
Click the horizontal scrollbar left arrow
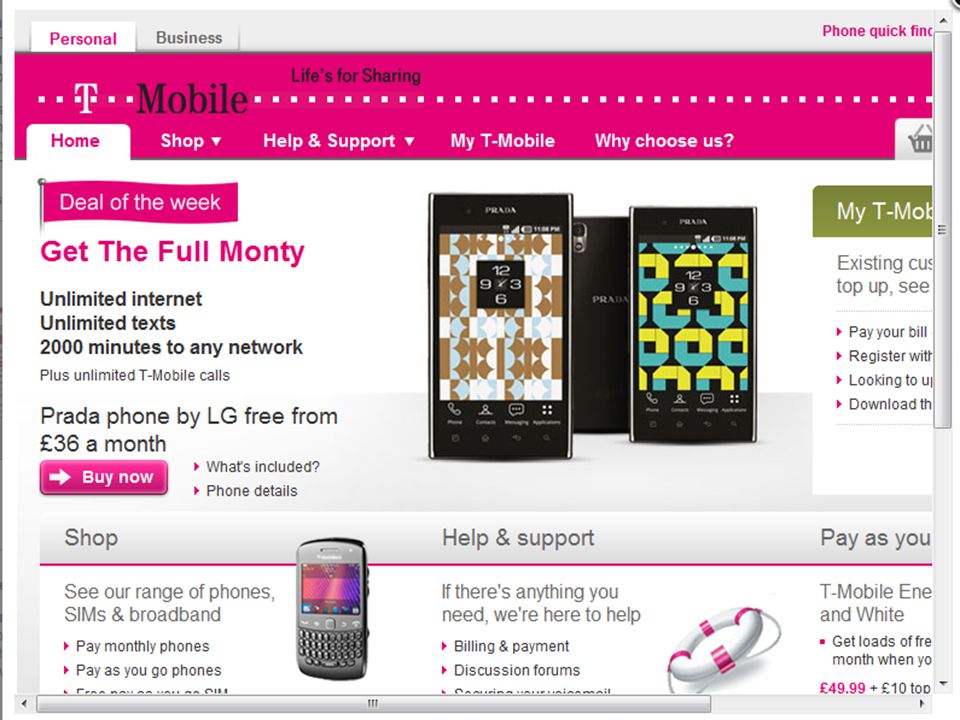click(x=24, y=703)
